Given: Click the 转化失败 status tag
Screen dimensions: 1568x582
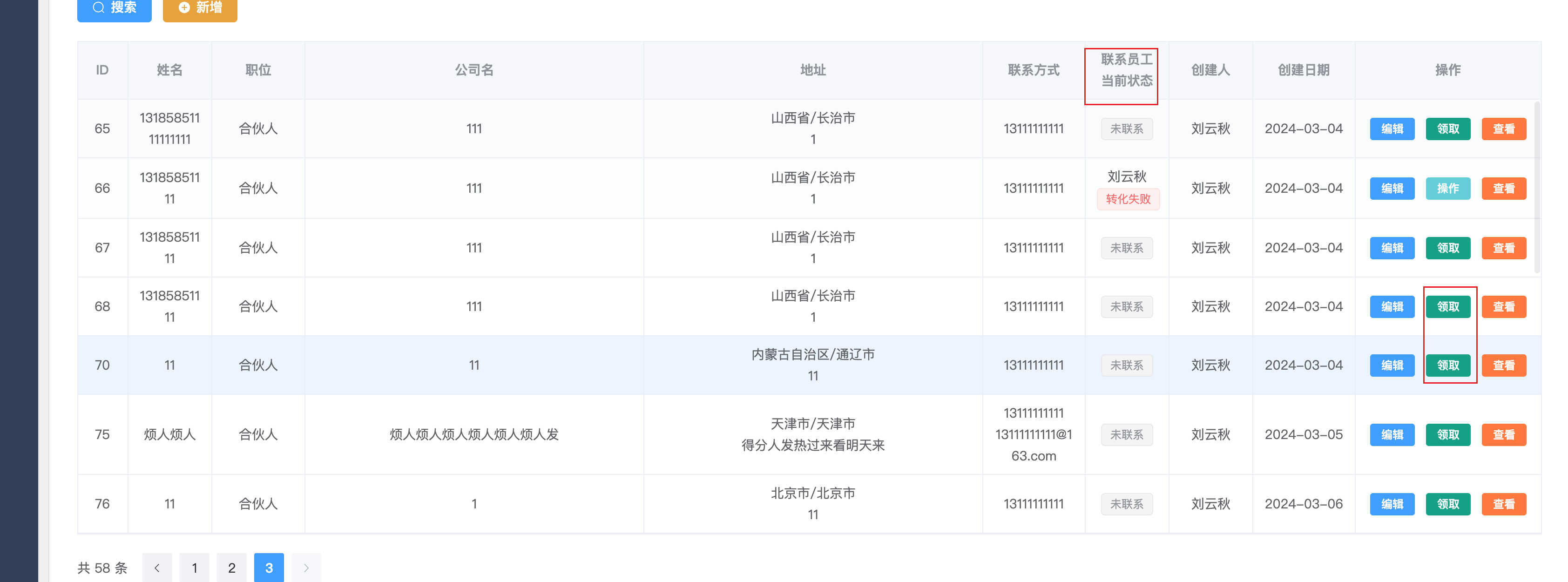Looking at the screenshot, I should 1128,199.
